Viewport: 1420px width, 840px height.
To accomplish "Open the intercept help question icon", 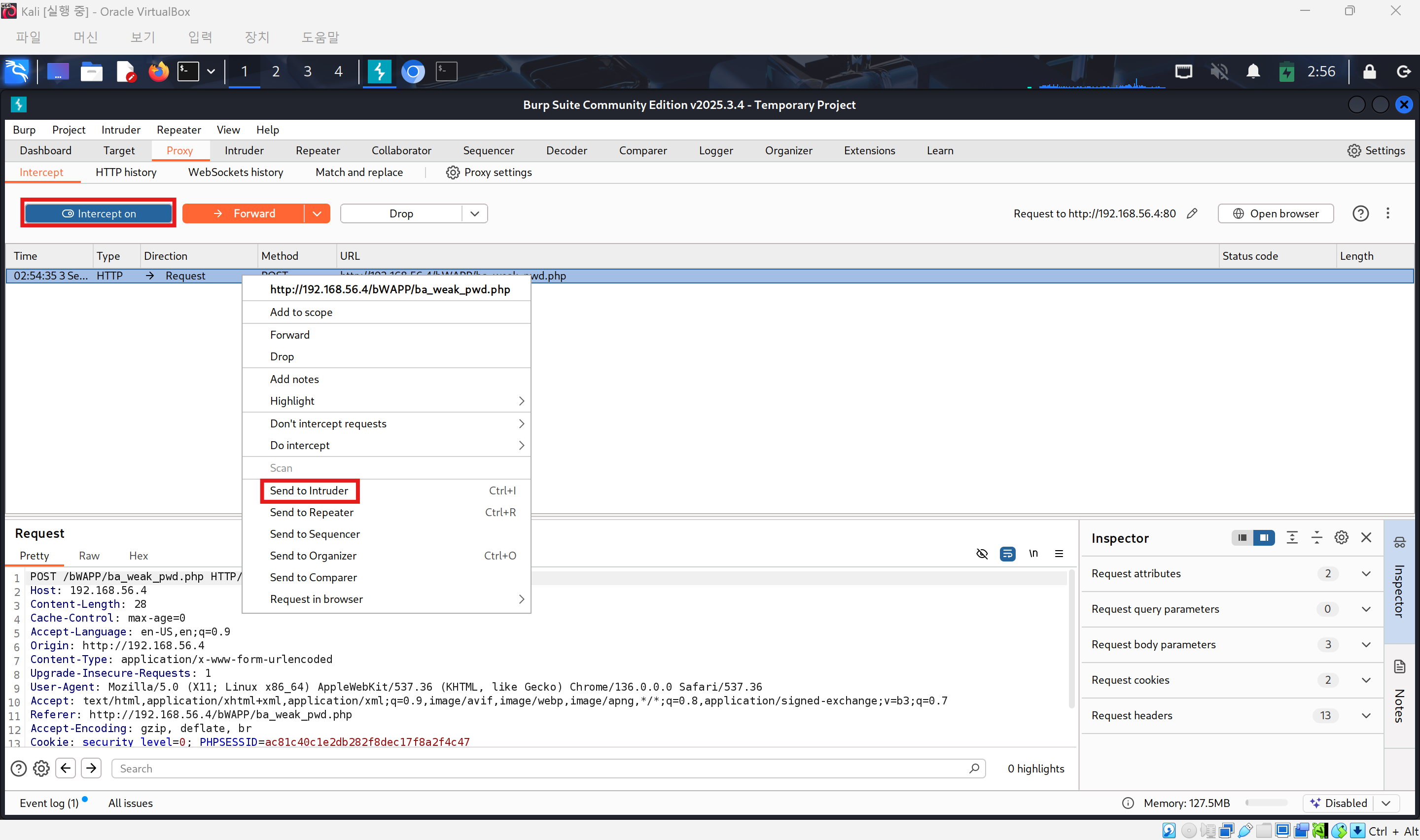I will point(1360,213).
